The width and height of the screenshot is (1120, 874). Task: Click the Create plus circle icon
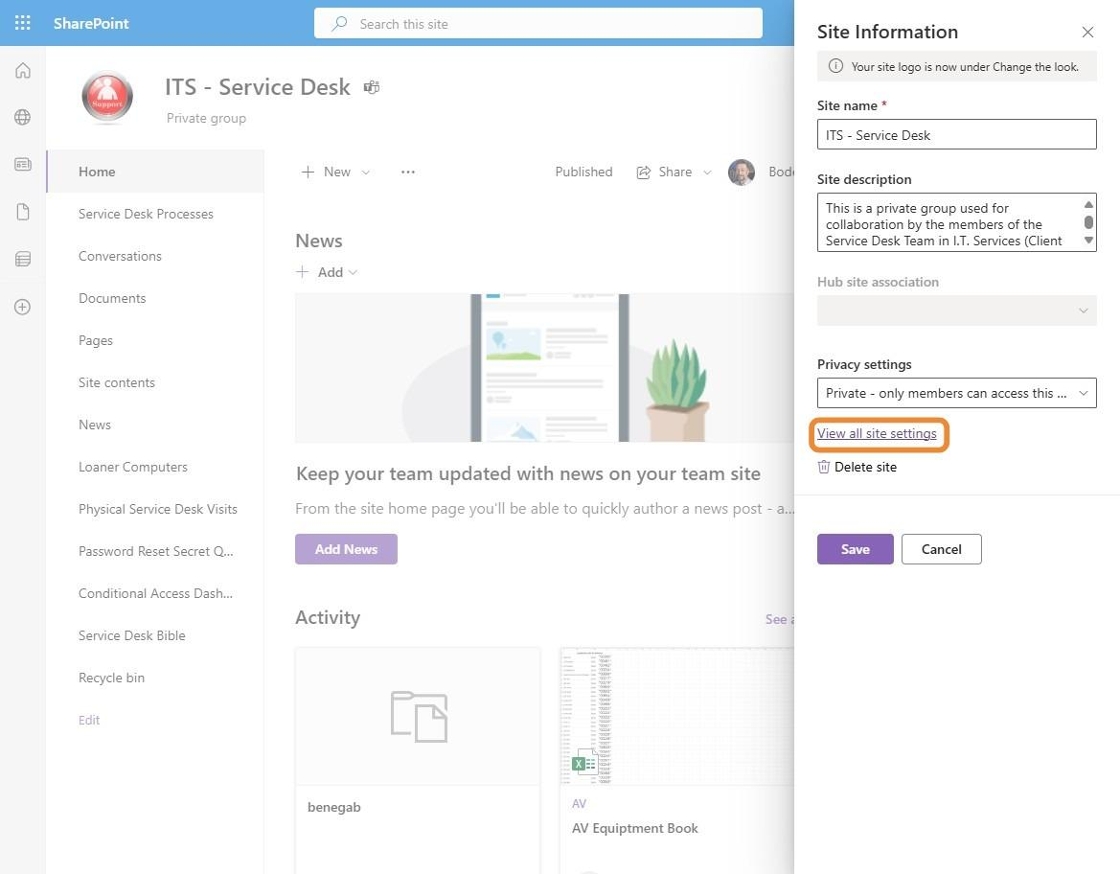coord(23,307)
